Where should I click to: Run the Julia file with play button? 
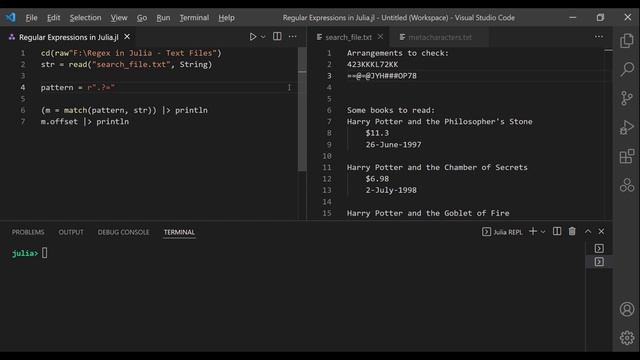click(253, 37)
